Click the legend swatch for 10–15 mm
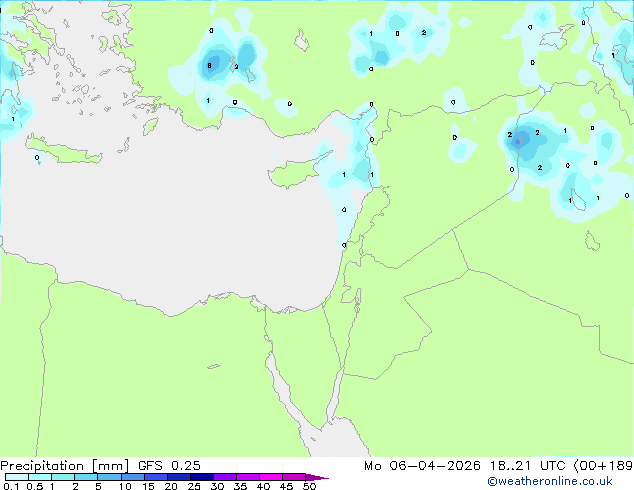The height and width of the screenshot is (490, 634). [x=132, y=477]
